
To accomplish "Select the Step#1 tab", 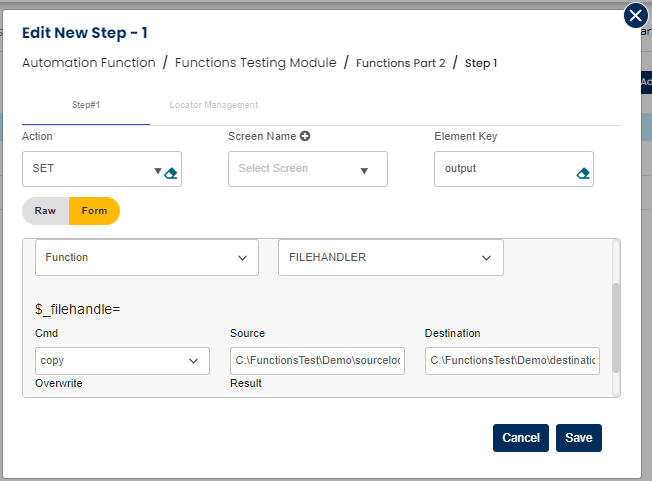I will pos(86,105).
